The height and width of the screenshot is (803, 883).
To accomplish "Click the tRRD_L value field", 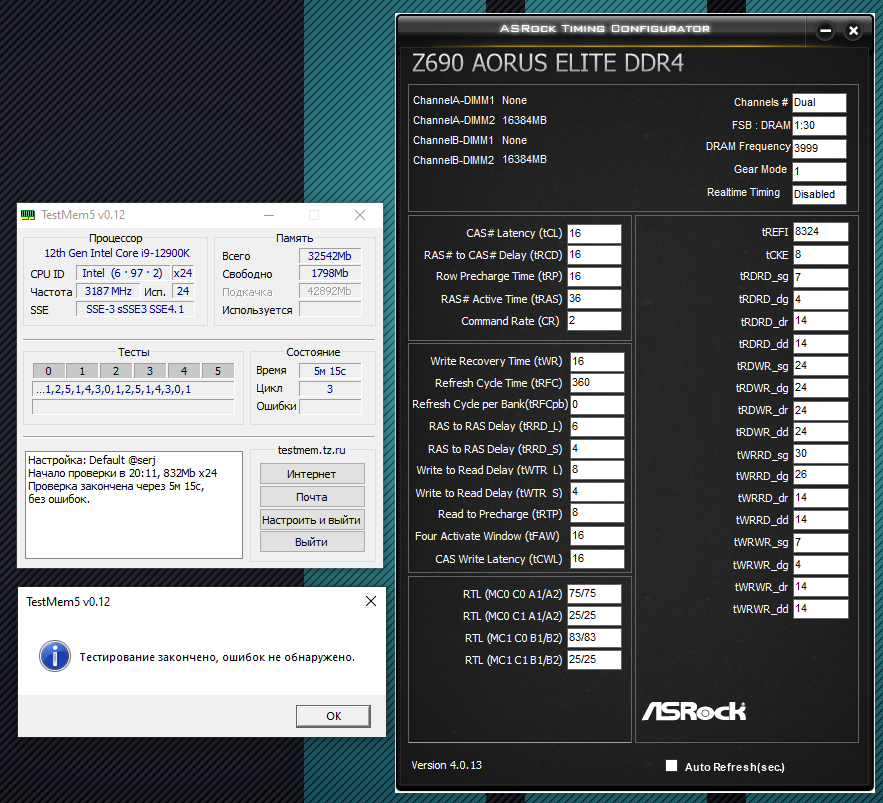I will pos(597,427).
